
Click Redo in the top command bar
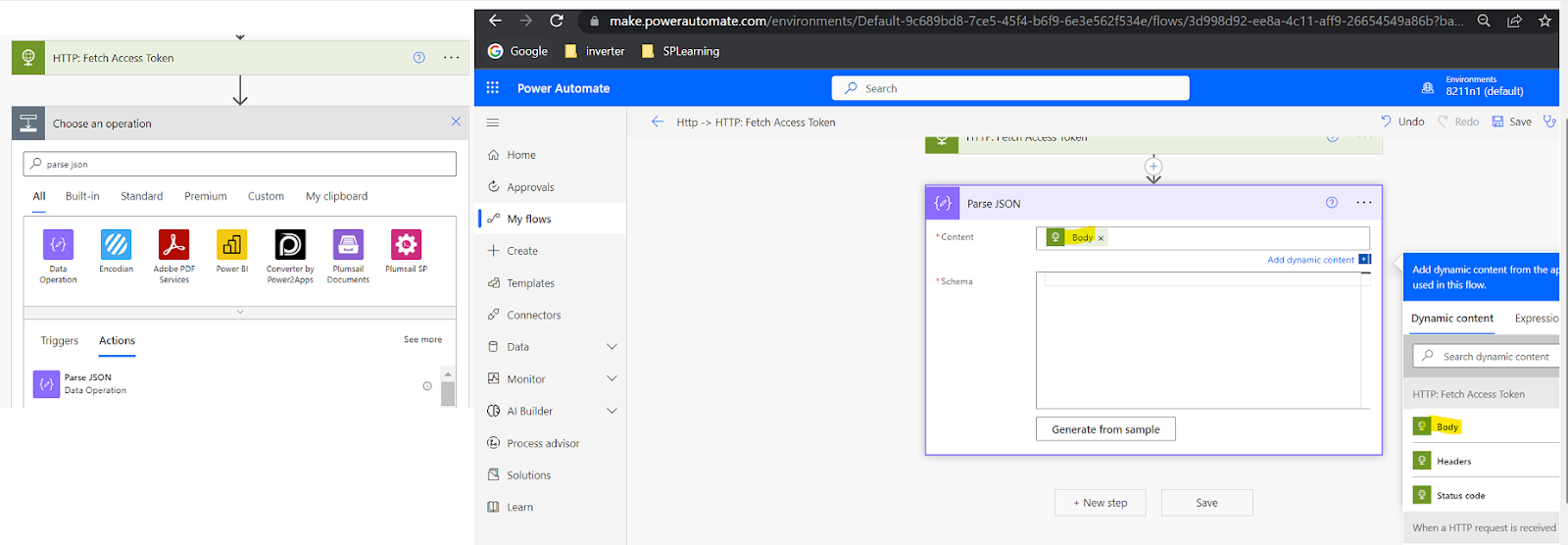click(1458, 122)
